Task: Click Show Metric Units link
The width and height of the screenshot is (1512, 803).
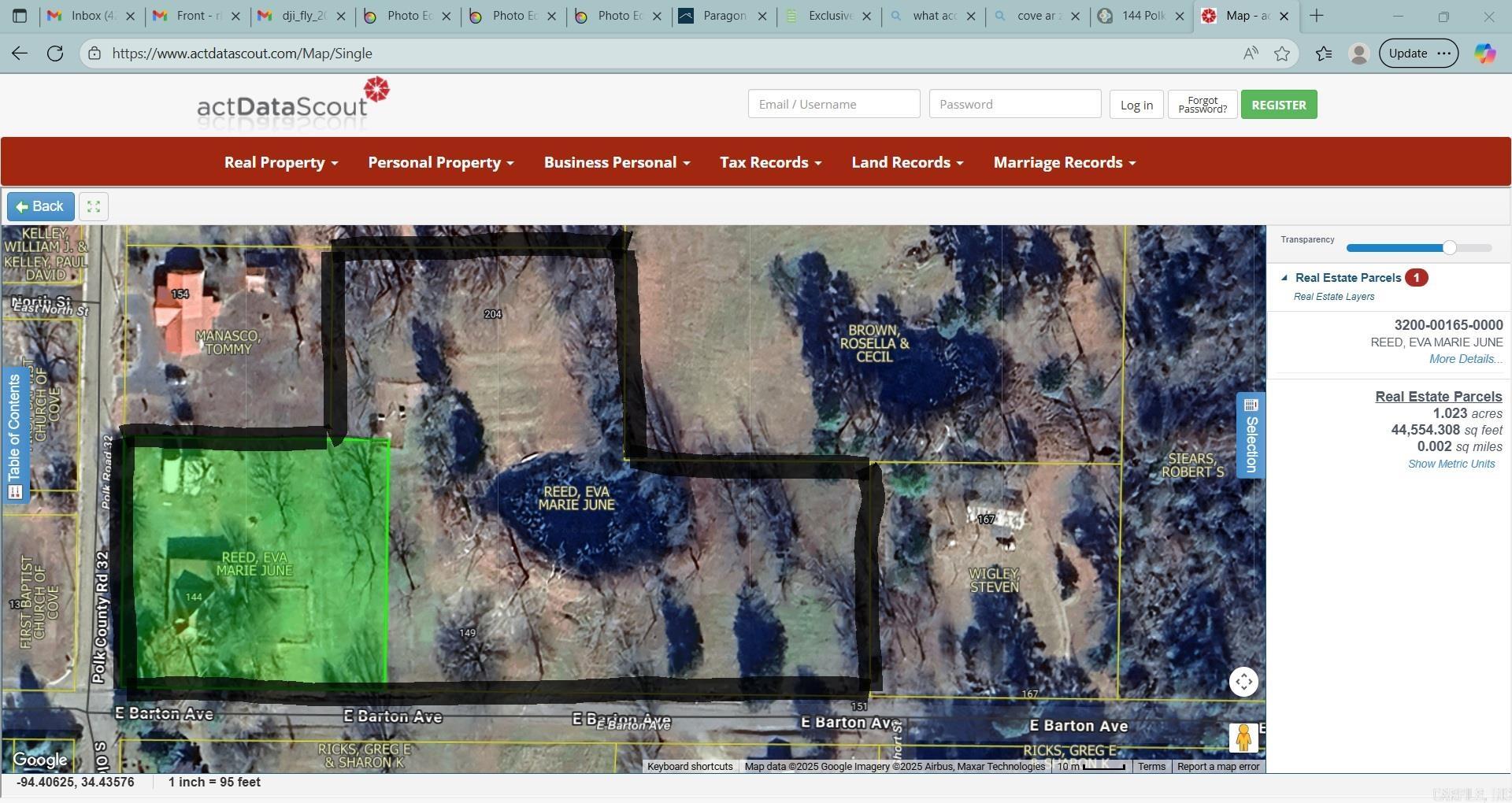Action: click(1451, 464)
